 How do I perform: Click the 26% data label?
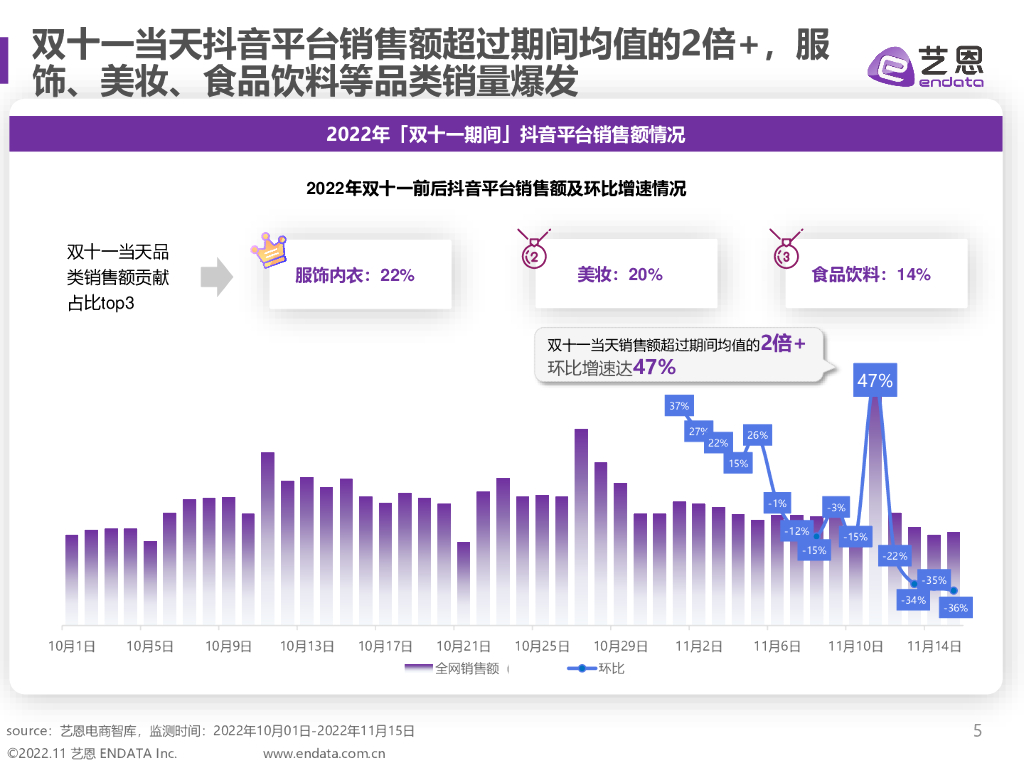(758, 435)
